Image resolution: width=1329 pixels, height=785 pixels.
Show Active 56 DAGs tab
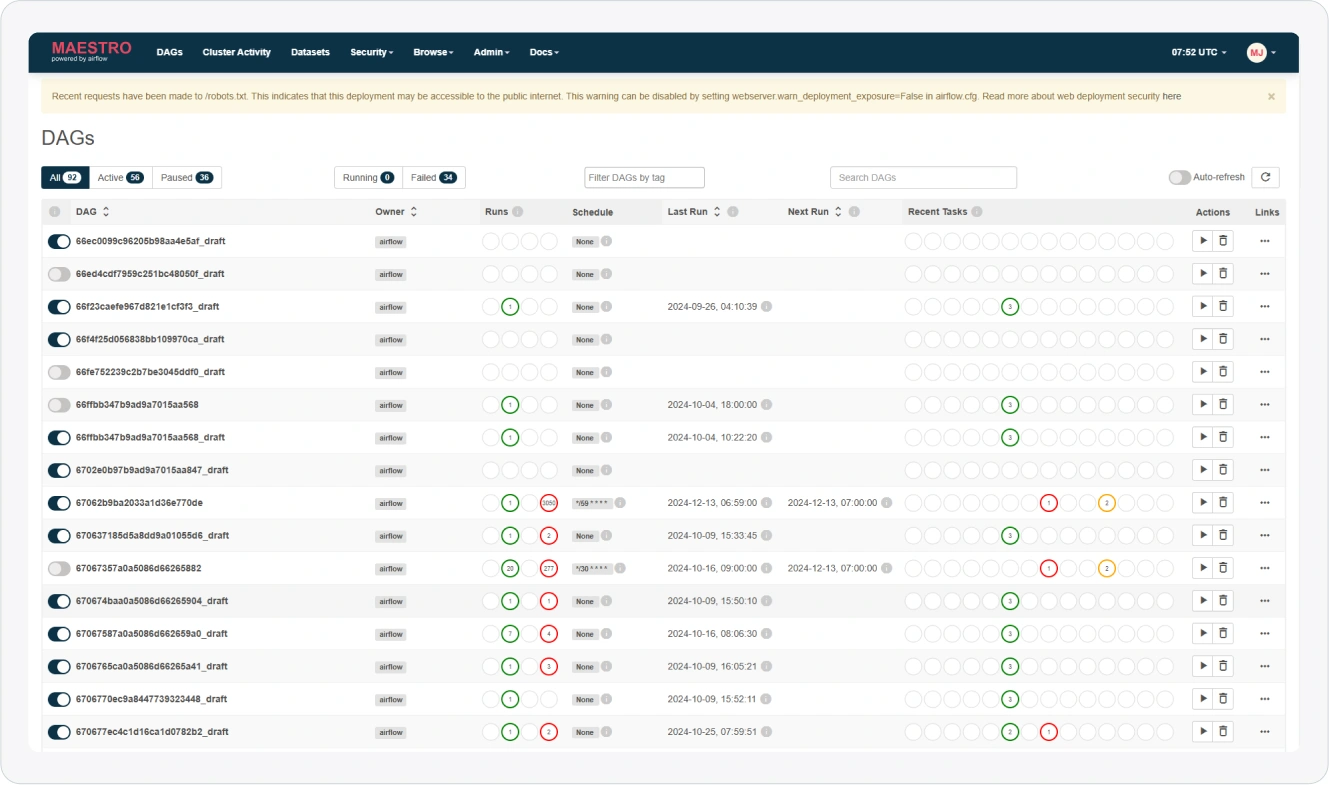point(120,177)
